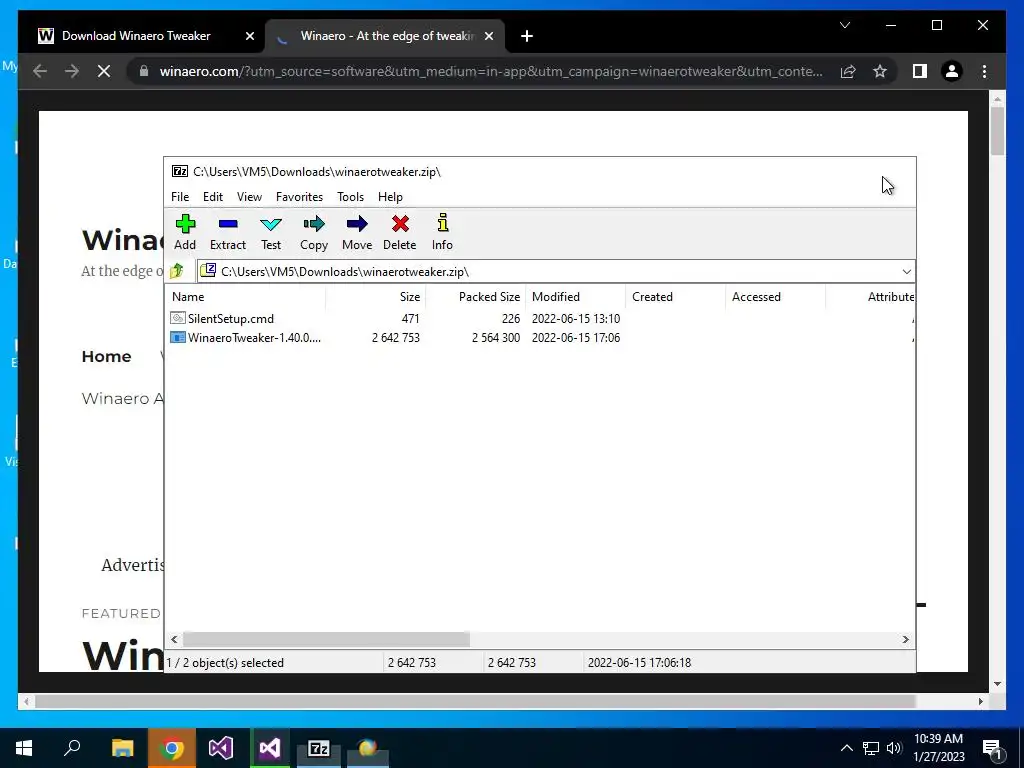This screenshot has height=768, width=1024.
Task: Click the Chrome address bar URL
Action: [491, 71]
